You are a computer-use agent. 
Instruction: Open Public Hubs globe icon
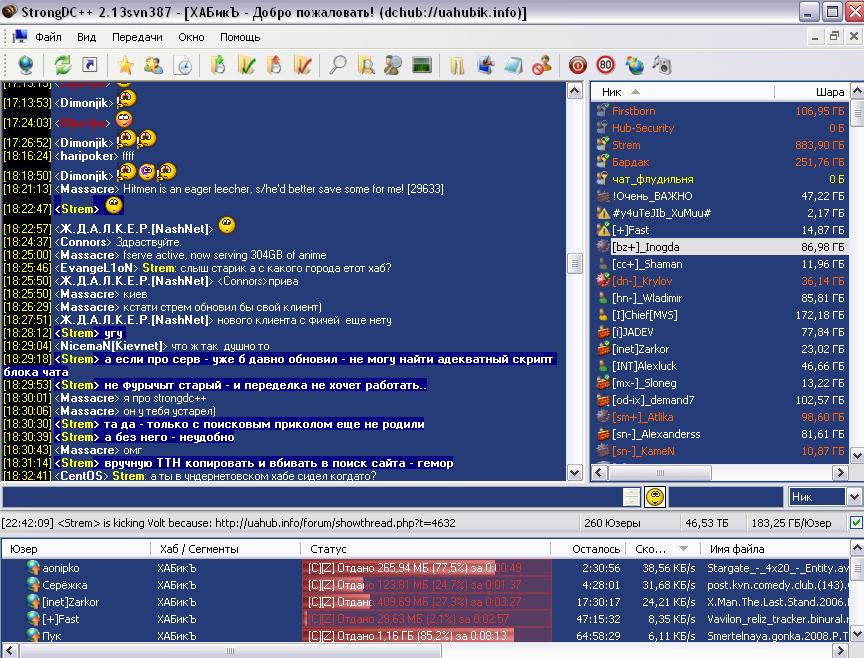point(25,66)
